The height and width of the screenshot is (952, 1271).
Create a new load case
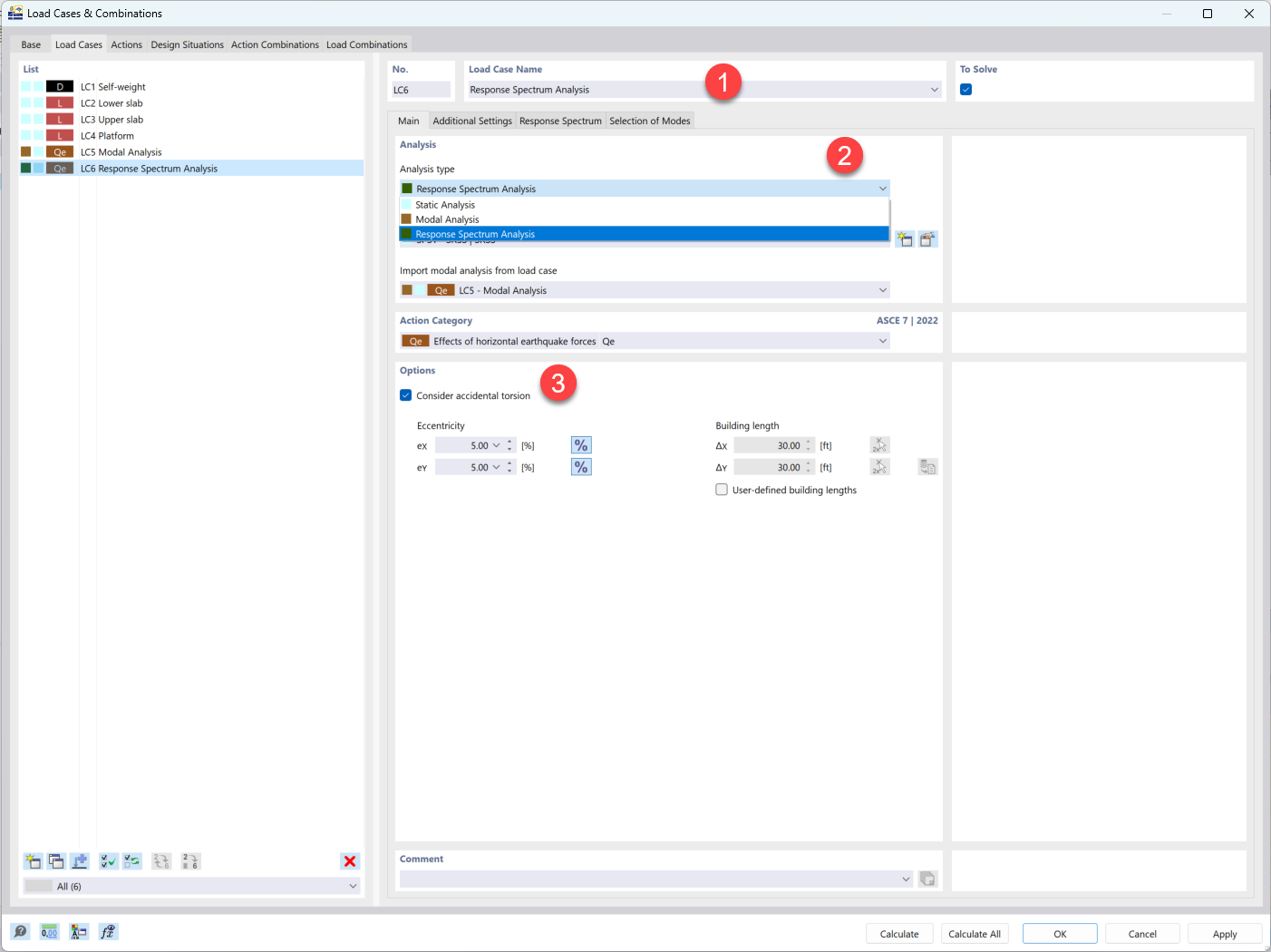33,860
